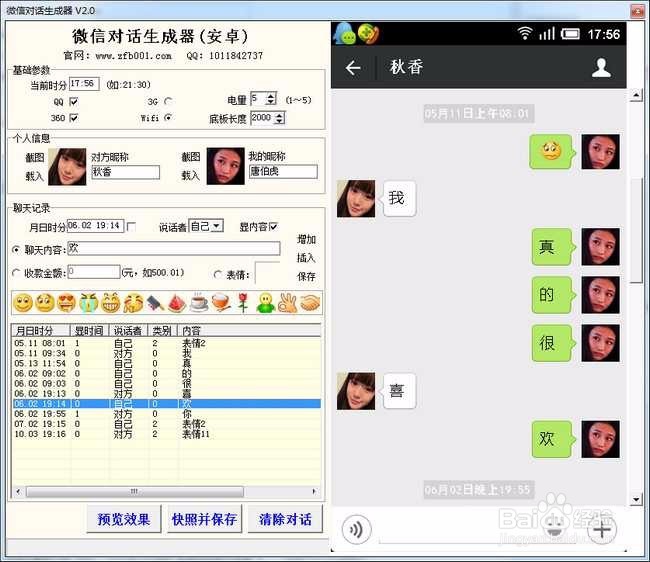Select the 3G radio button
The image size is (650, 562).
(168, 101)
